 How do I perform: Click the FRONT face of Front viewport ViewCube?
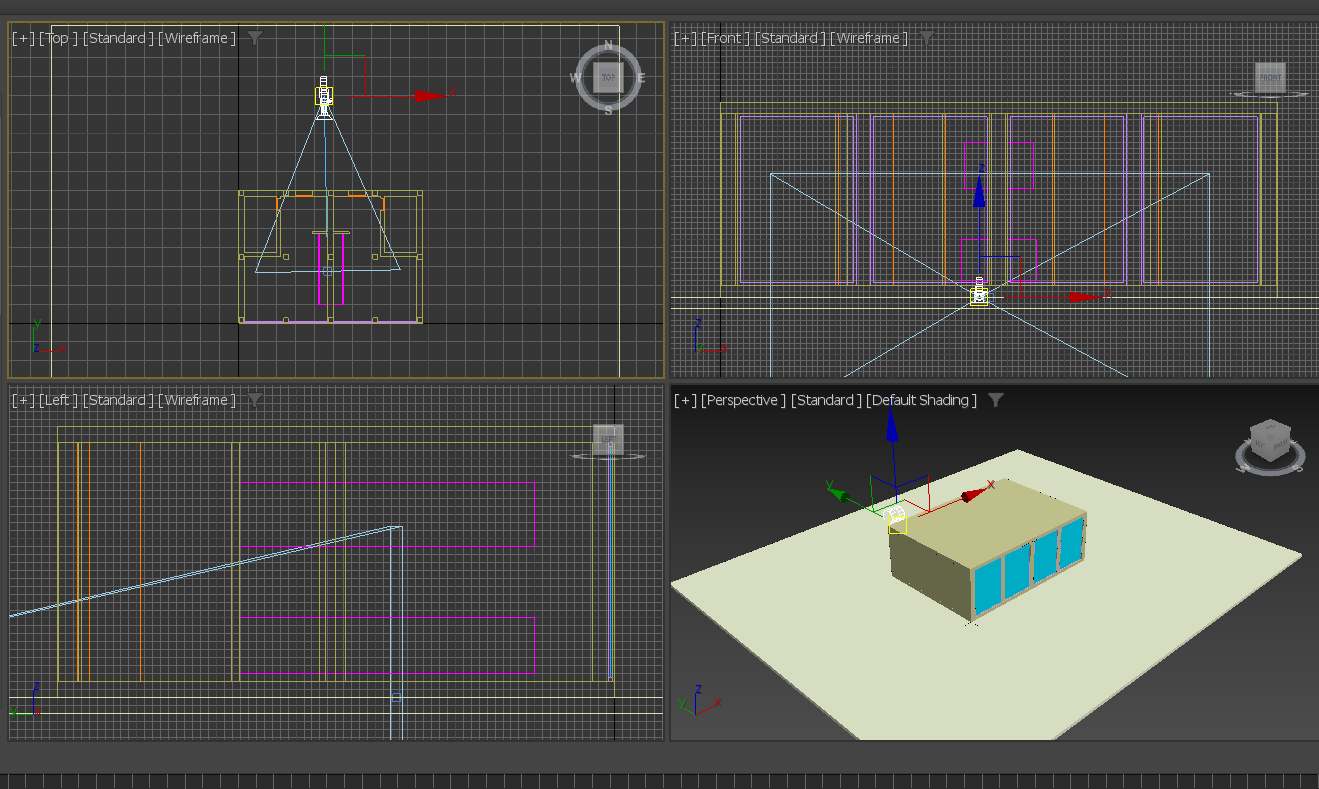1270,77
